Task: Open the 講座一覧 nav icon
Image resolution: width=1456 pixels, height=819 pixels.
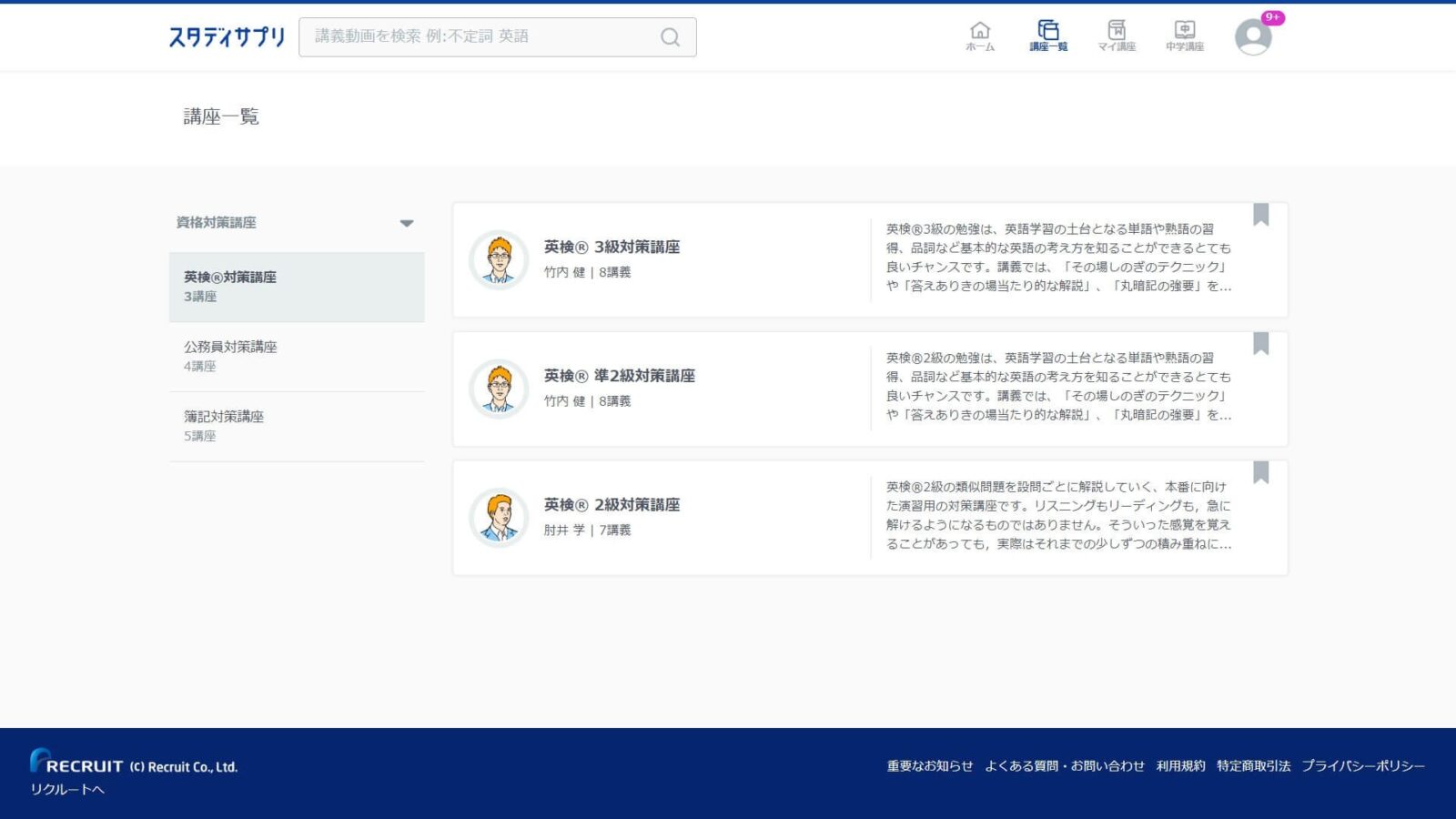Action: pyautogui.click(x=1048, y=36)
